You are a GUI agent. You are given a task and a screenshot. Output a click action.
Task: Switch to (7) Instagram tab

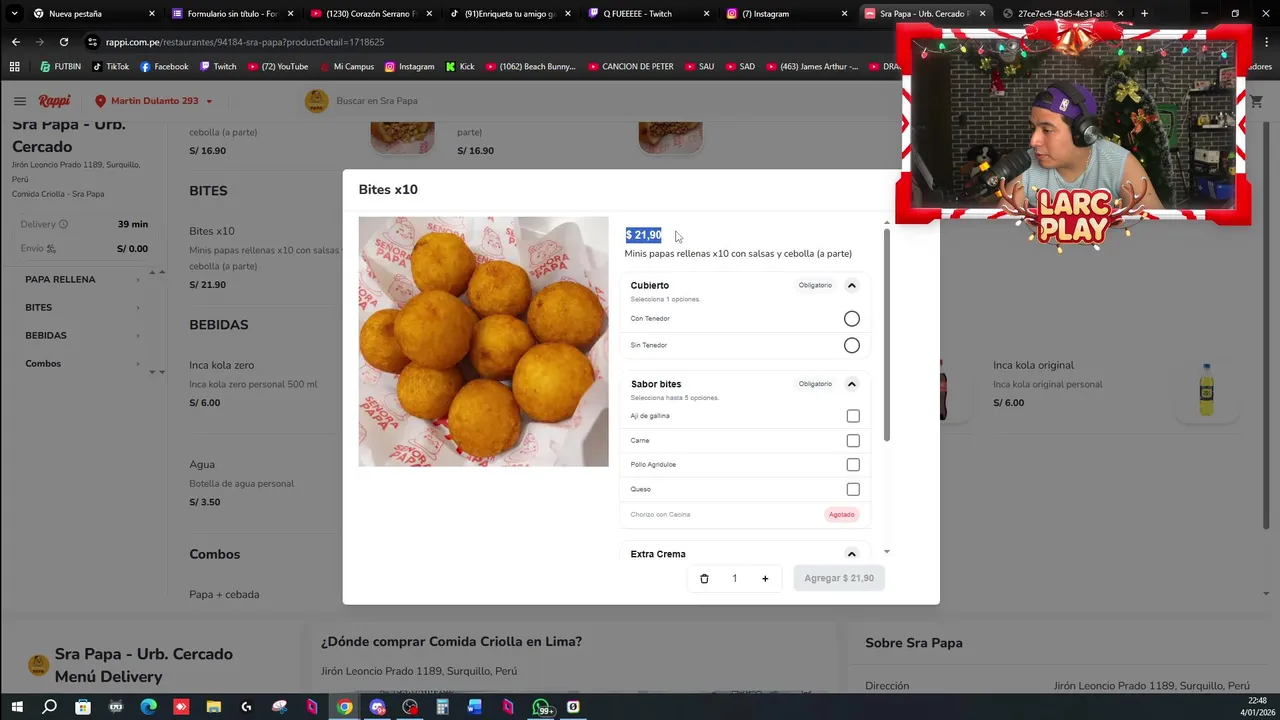(x=786, y=14)
